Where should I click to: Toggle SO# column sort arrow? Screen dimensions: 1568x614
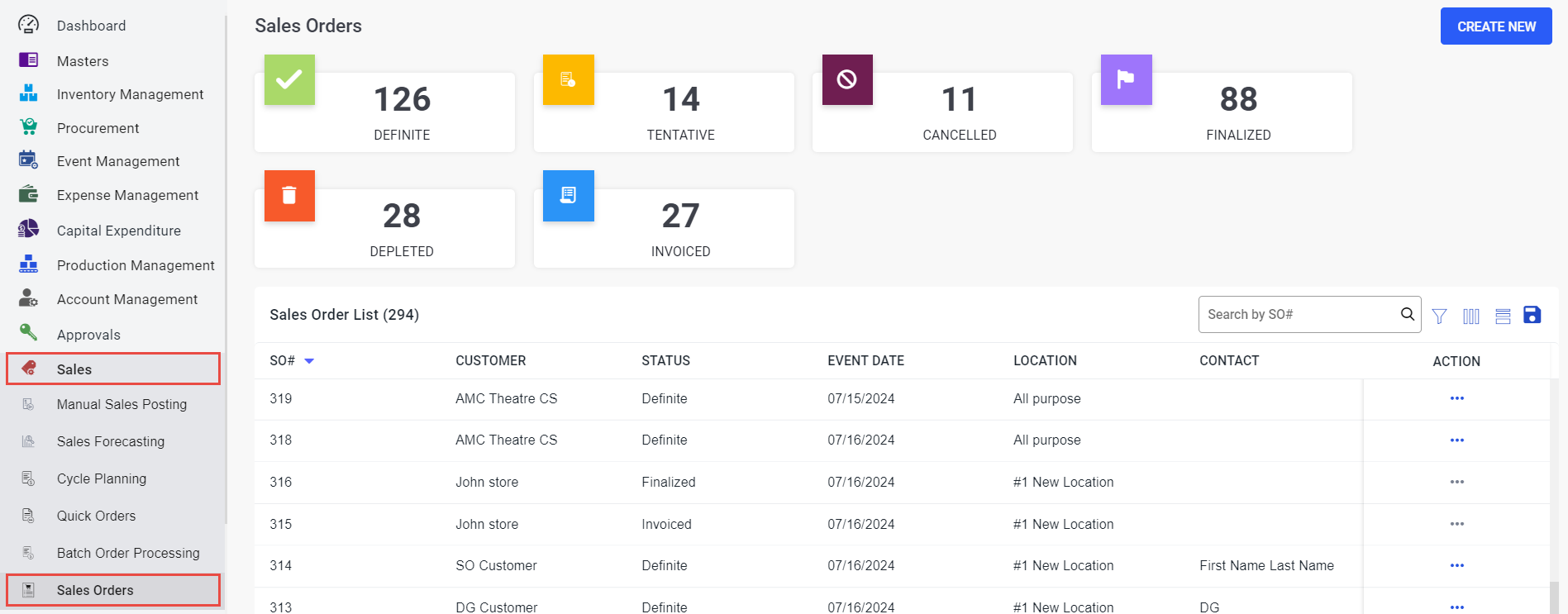point(309,361)
